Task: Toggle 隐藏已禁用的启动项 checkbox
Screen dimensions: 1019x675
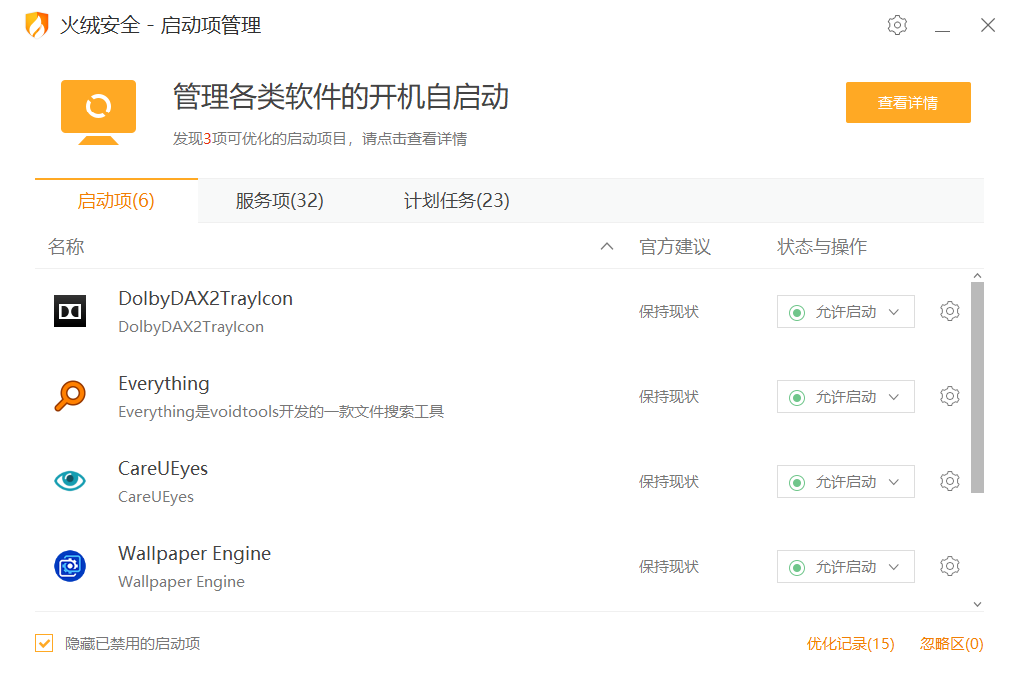Action: 44,643
